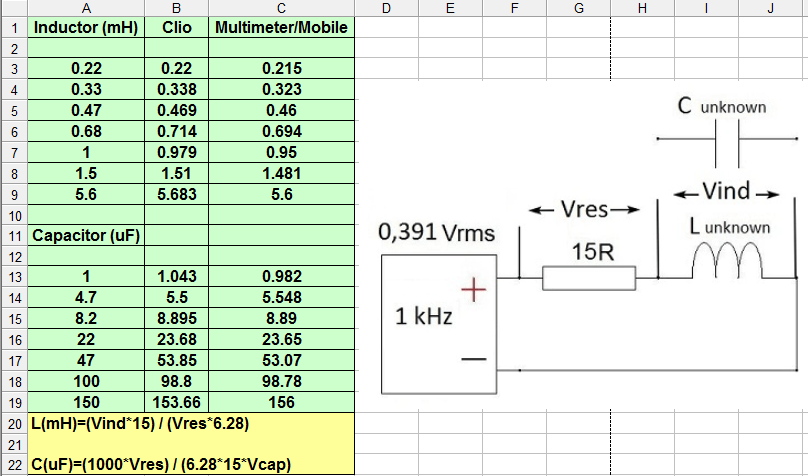
Task: Click the C(uF) formula cell
Action: (191, 465)
